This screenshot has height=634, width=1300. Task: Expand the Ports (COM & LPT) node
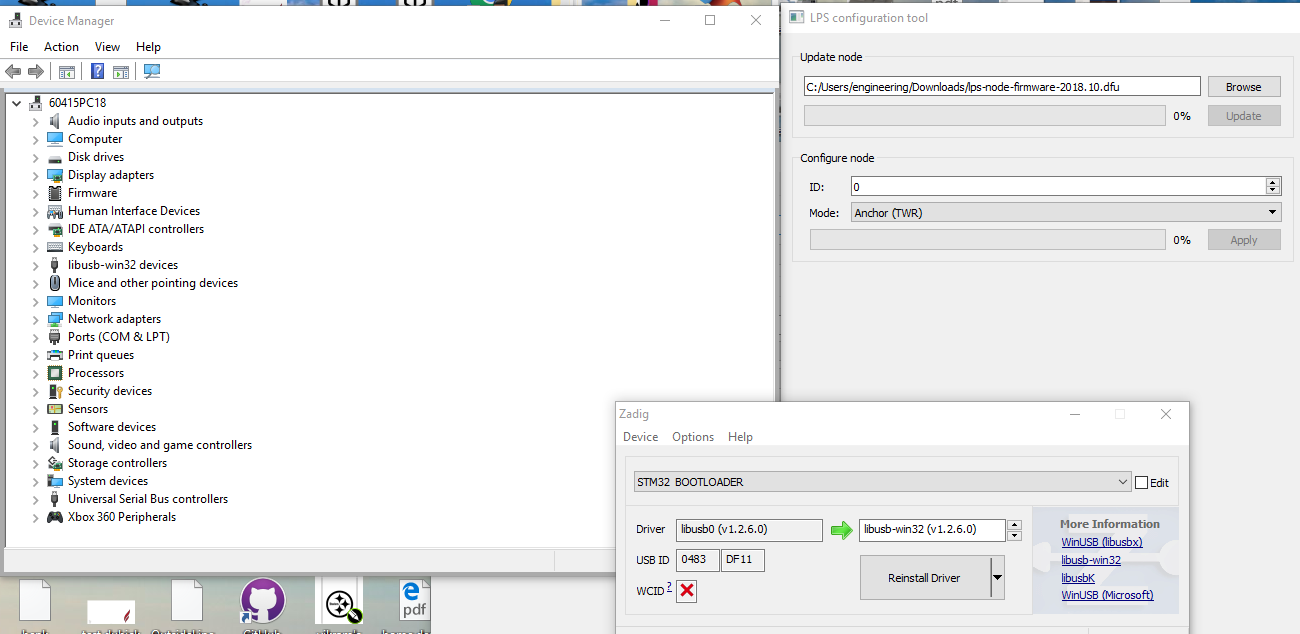36,337
